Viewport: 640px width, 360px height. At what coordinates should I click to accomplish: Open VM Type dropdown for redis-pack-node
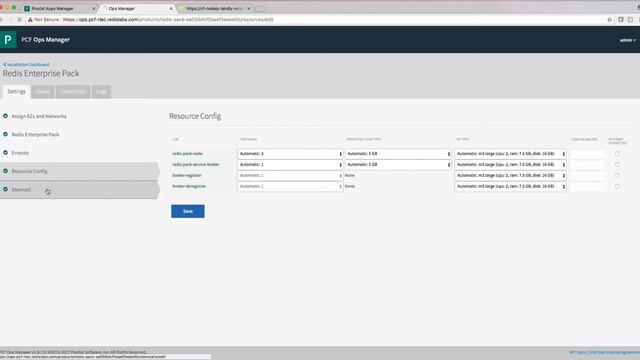click(510, 154)
